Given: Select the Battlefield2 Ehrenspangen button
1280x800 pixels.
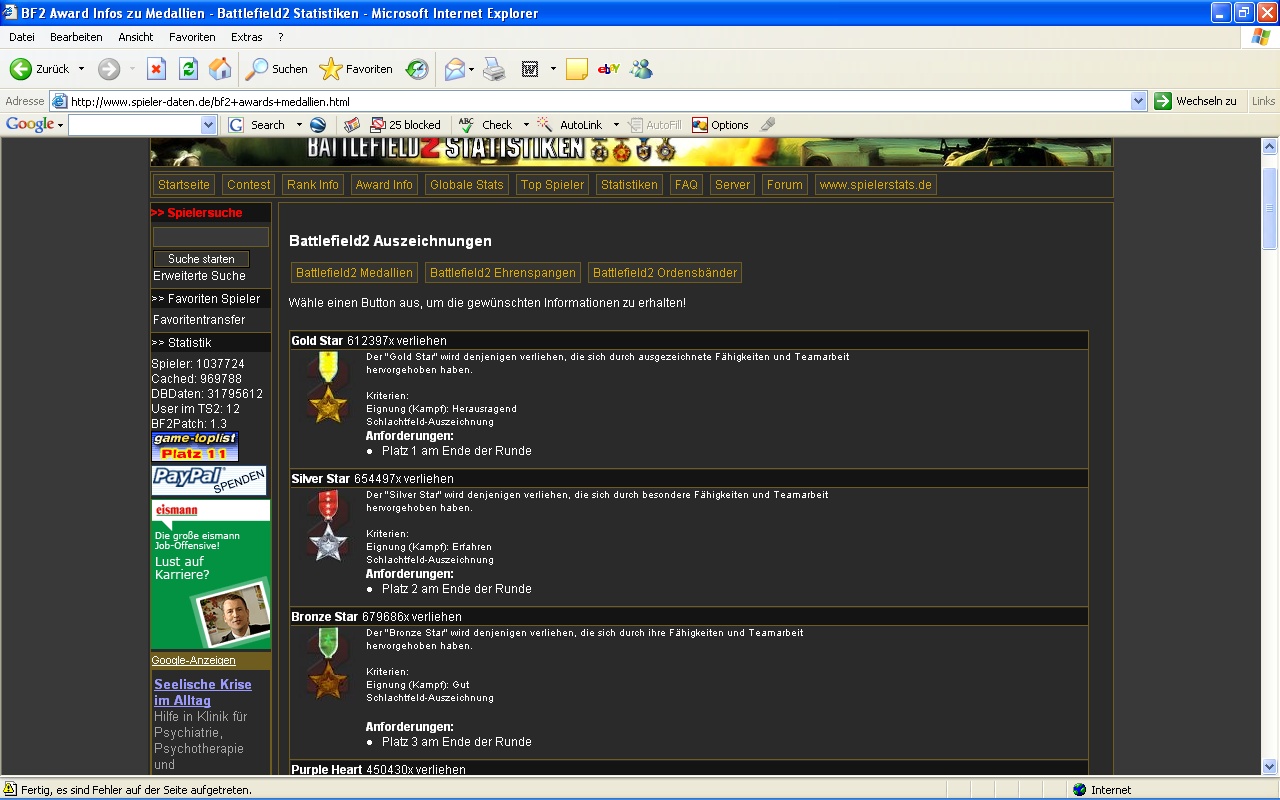Looking at the screenshot, I should pyautogui.click(x=503, y=273).
